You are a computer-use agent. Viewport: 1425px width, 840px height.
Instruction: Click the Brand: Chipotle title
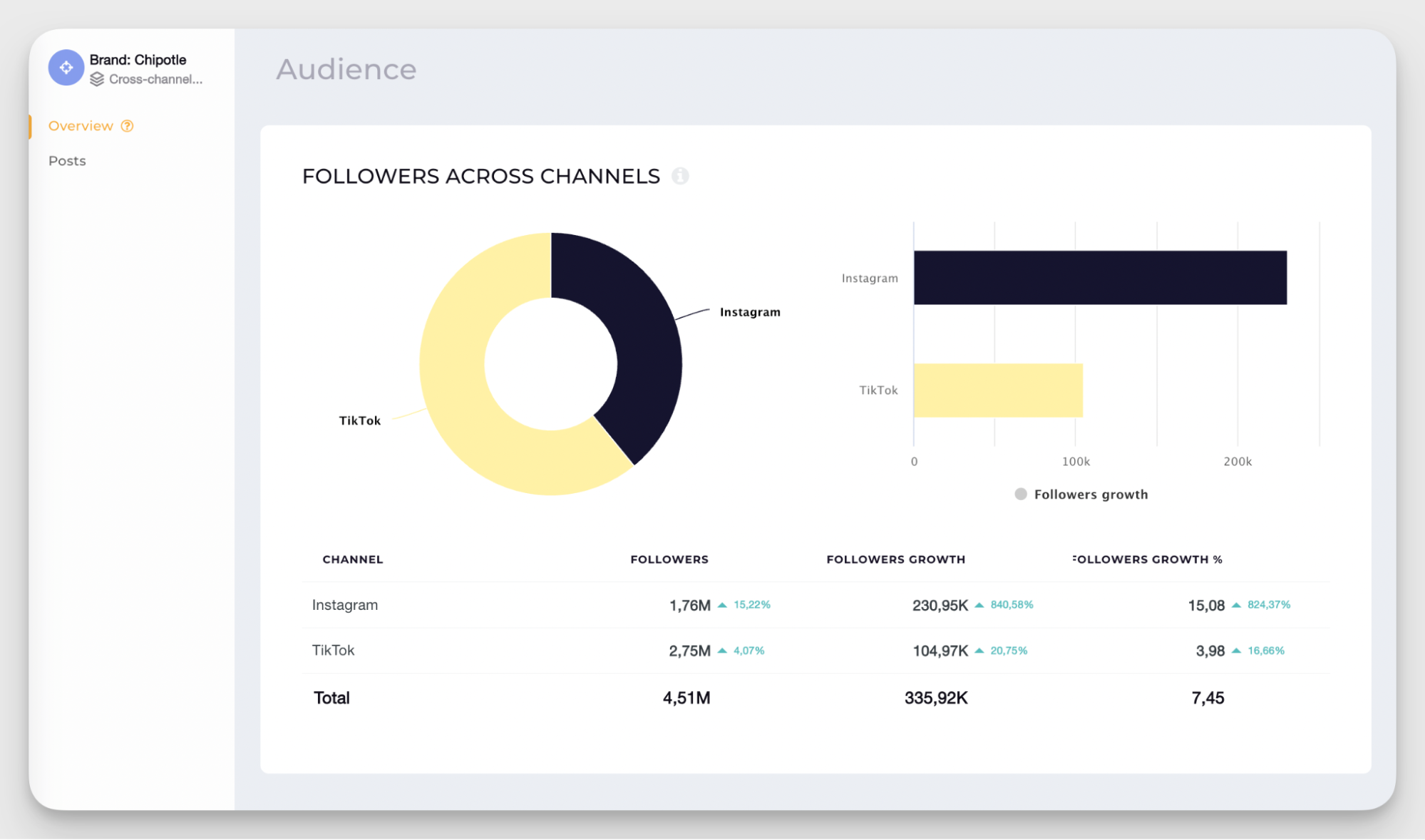point(138,60)
